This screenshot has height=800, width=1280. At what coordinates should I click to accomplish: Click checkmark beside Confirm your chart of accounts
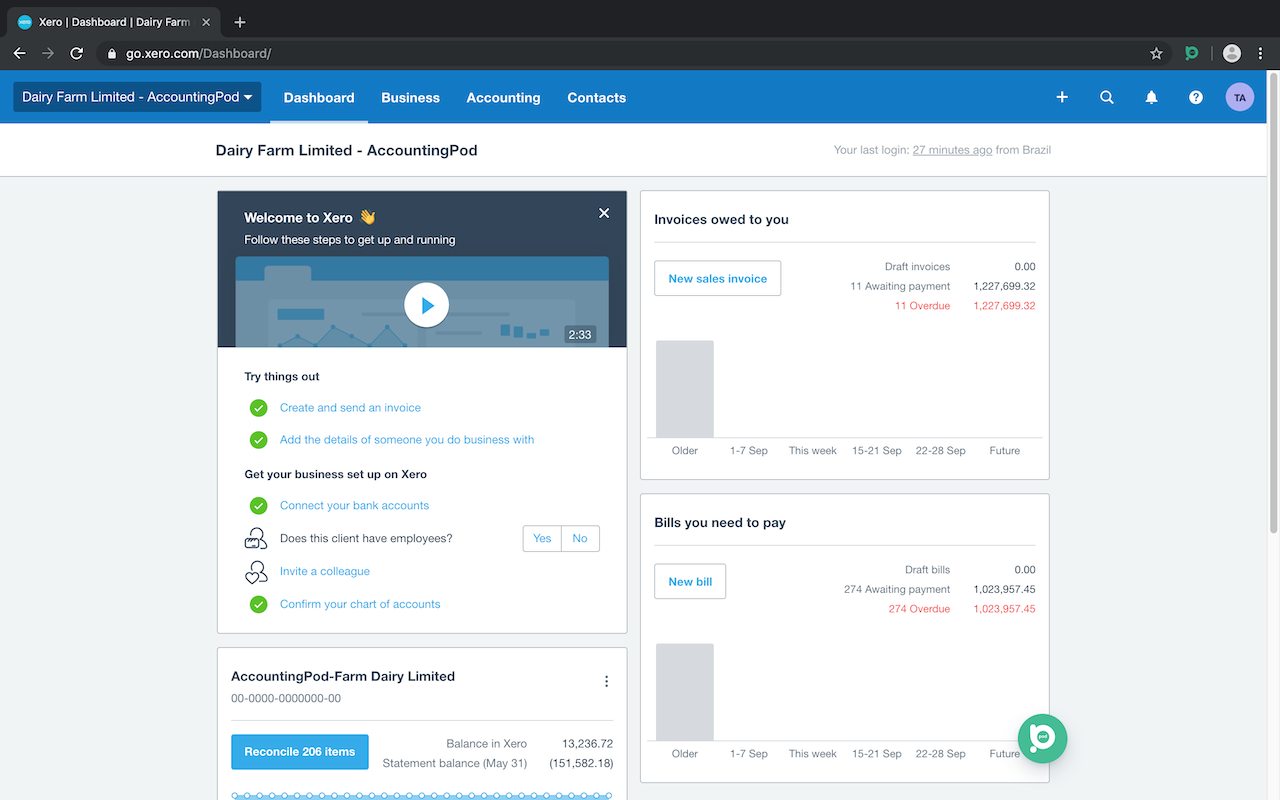tap(258, 604)
